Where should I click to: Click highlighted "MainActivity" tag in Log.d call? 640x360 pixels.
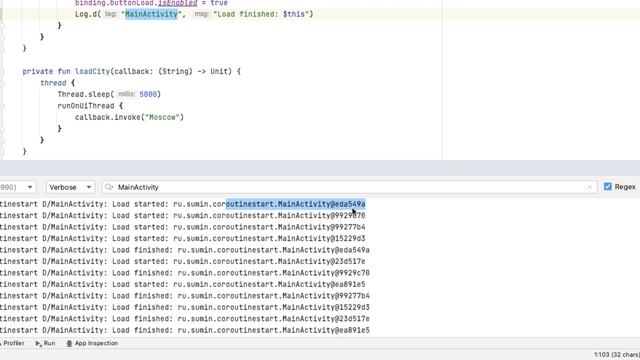coord(151,14)
